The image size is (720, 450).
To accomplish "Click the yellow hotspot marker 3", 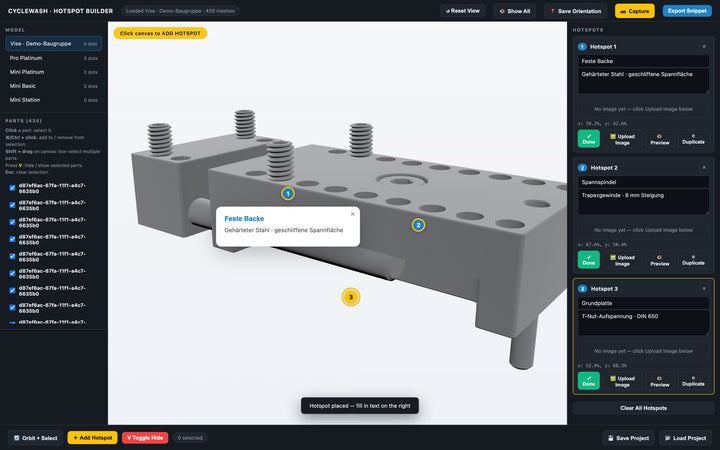I will point(351,297).
